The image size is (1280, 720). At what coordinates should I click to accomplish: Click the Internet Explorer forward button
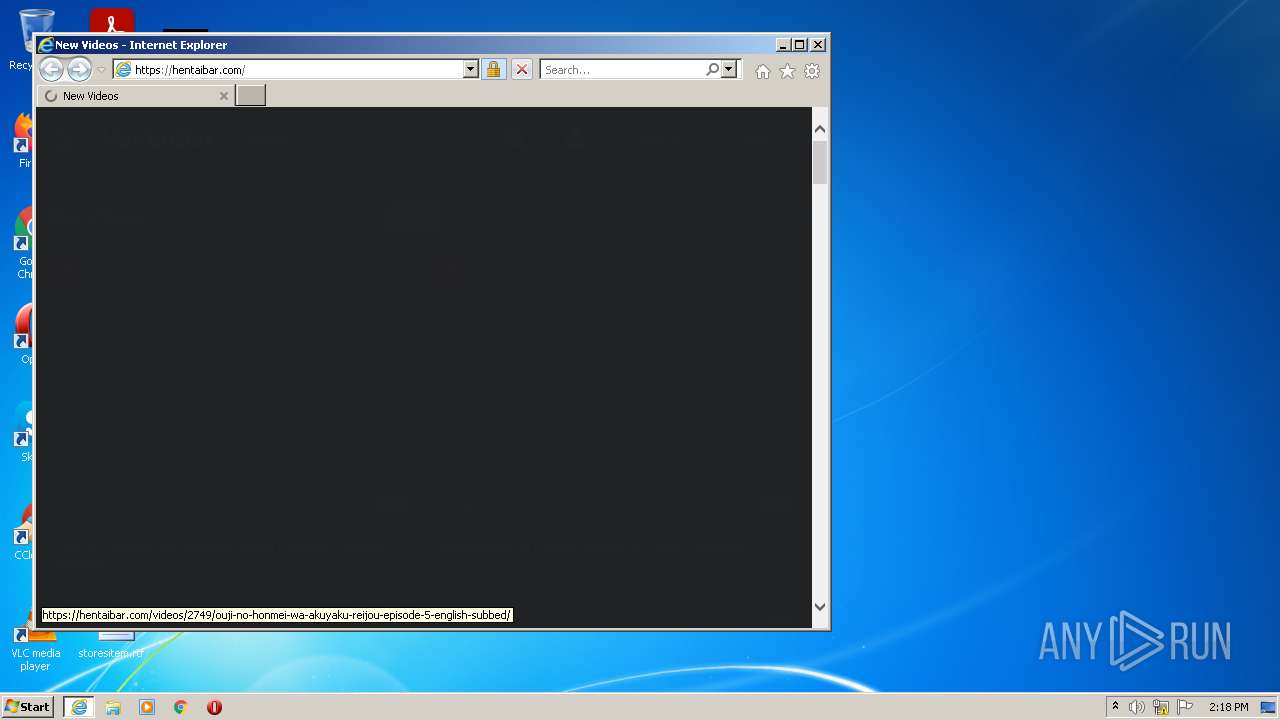click(79, 69)
